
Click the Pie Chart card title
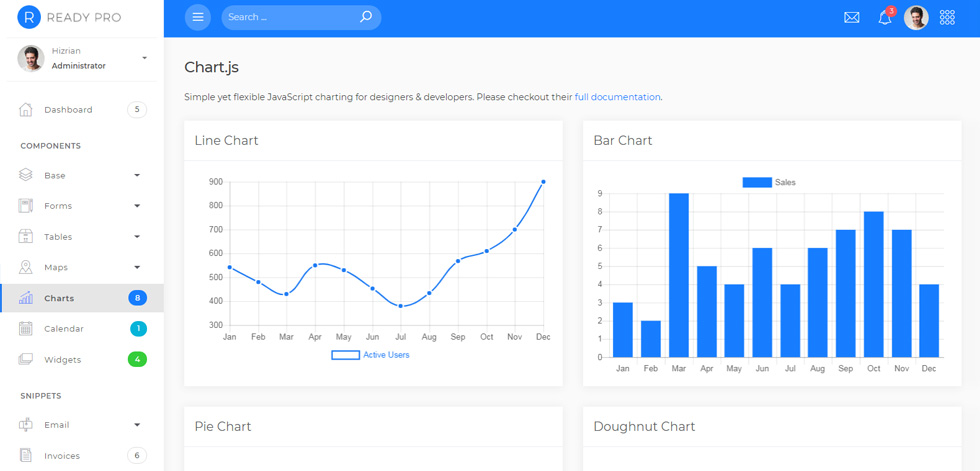click(222, 427)
